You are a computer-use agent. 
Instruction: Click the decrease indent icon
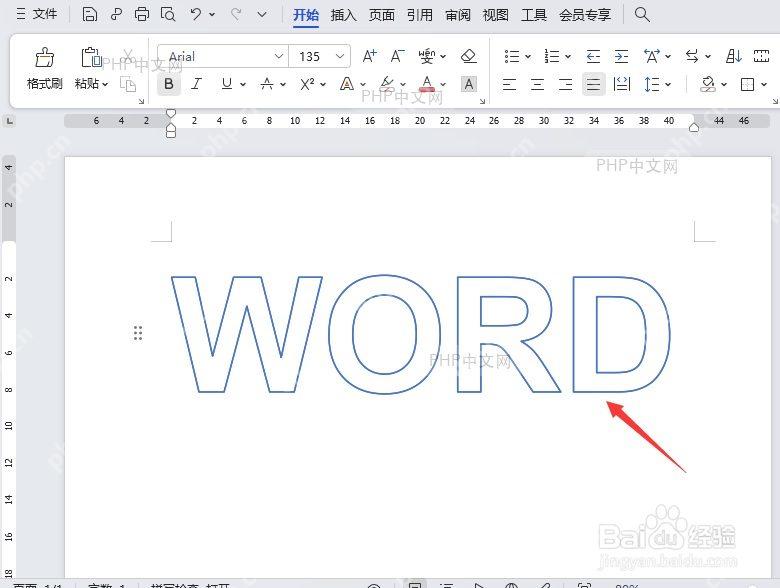tap(593, 56)
